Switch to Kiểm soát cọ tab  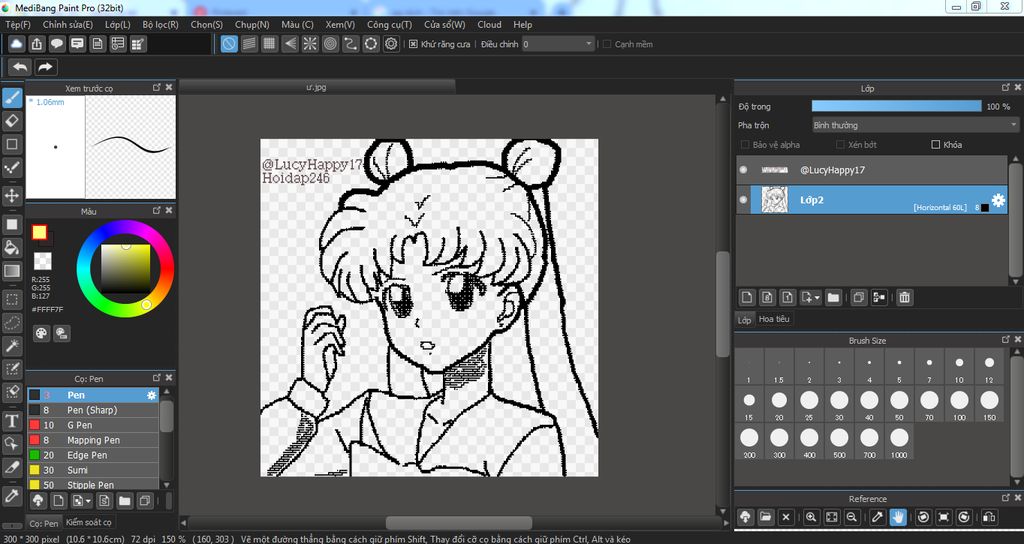pos(89,522)
